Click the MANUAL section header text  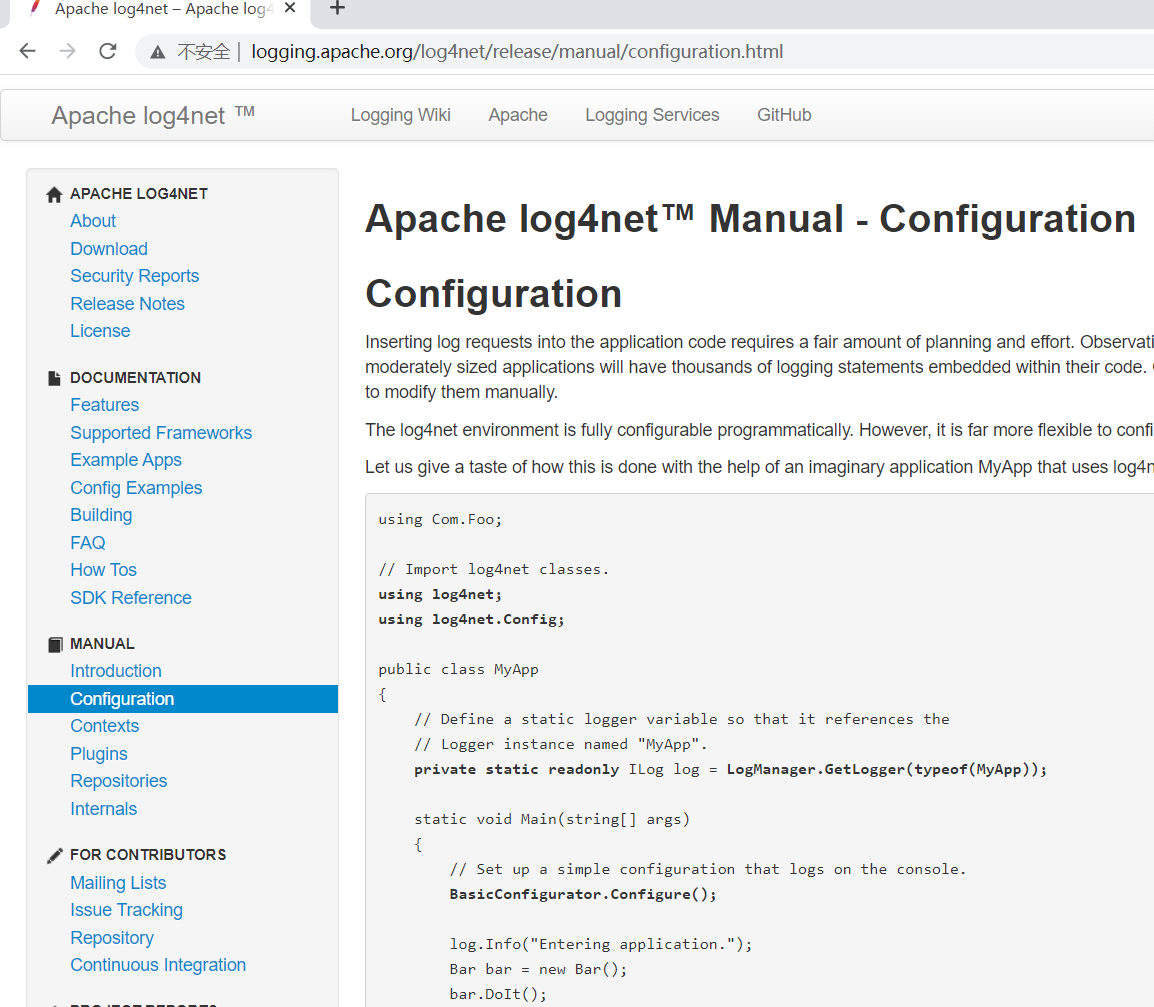(102, 644)
